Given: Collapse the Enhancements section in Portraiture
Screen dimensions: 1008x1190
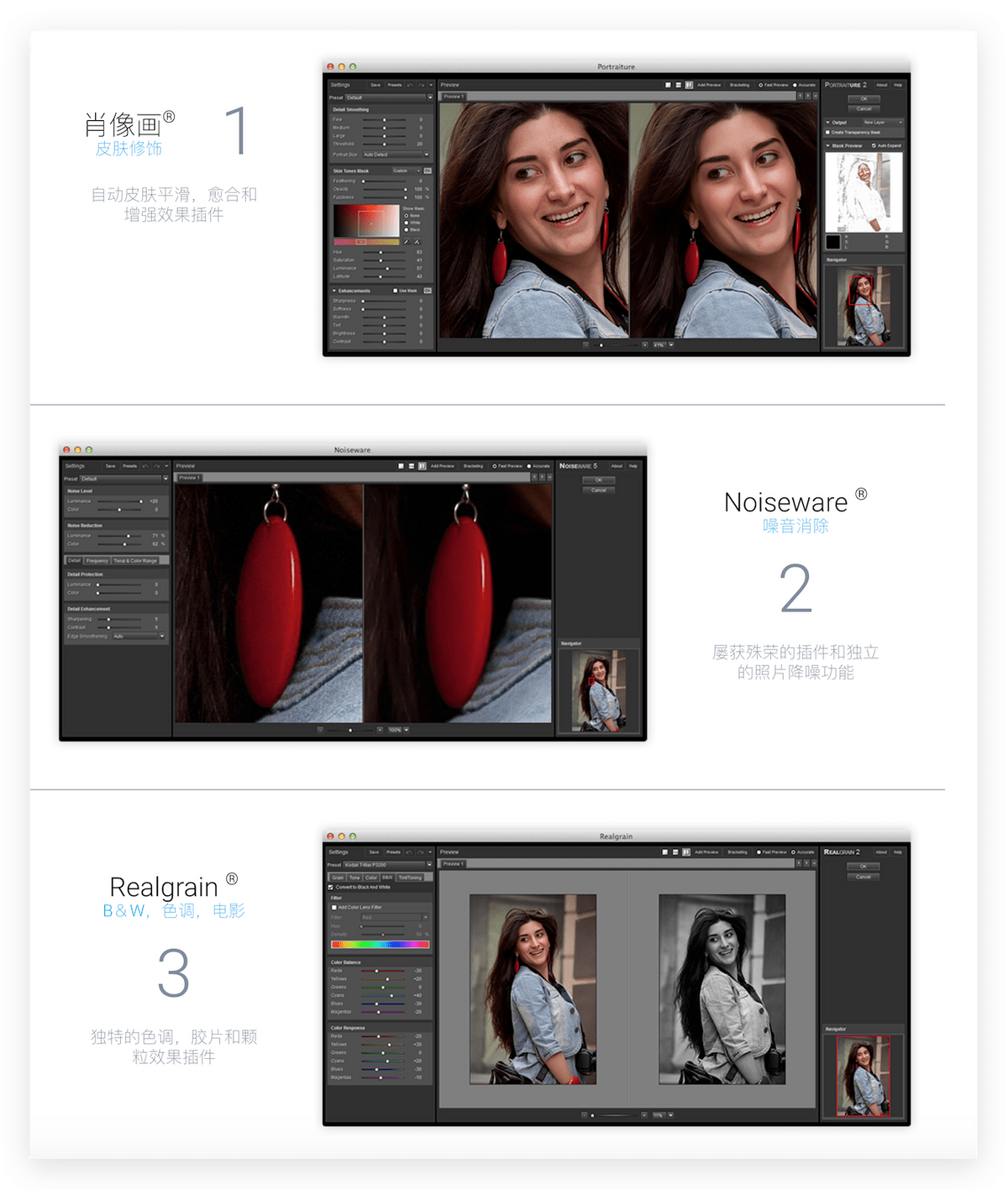Looking at the screenshot, I should [x=334, y=291].
